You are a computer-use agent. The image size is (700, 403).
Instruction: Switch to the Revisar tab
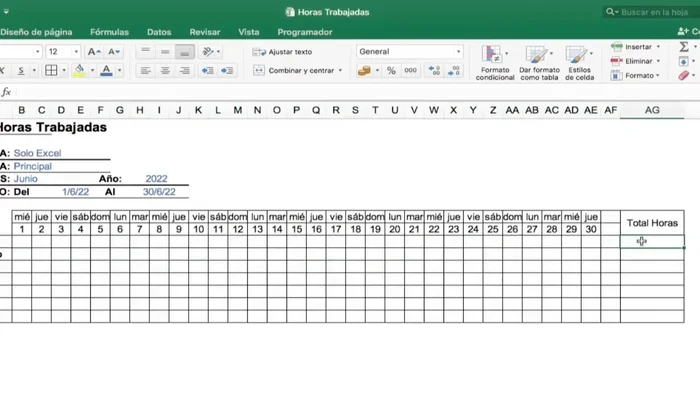[205, 32]
